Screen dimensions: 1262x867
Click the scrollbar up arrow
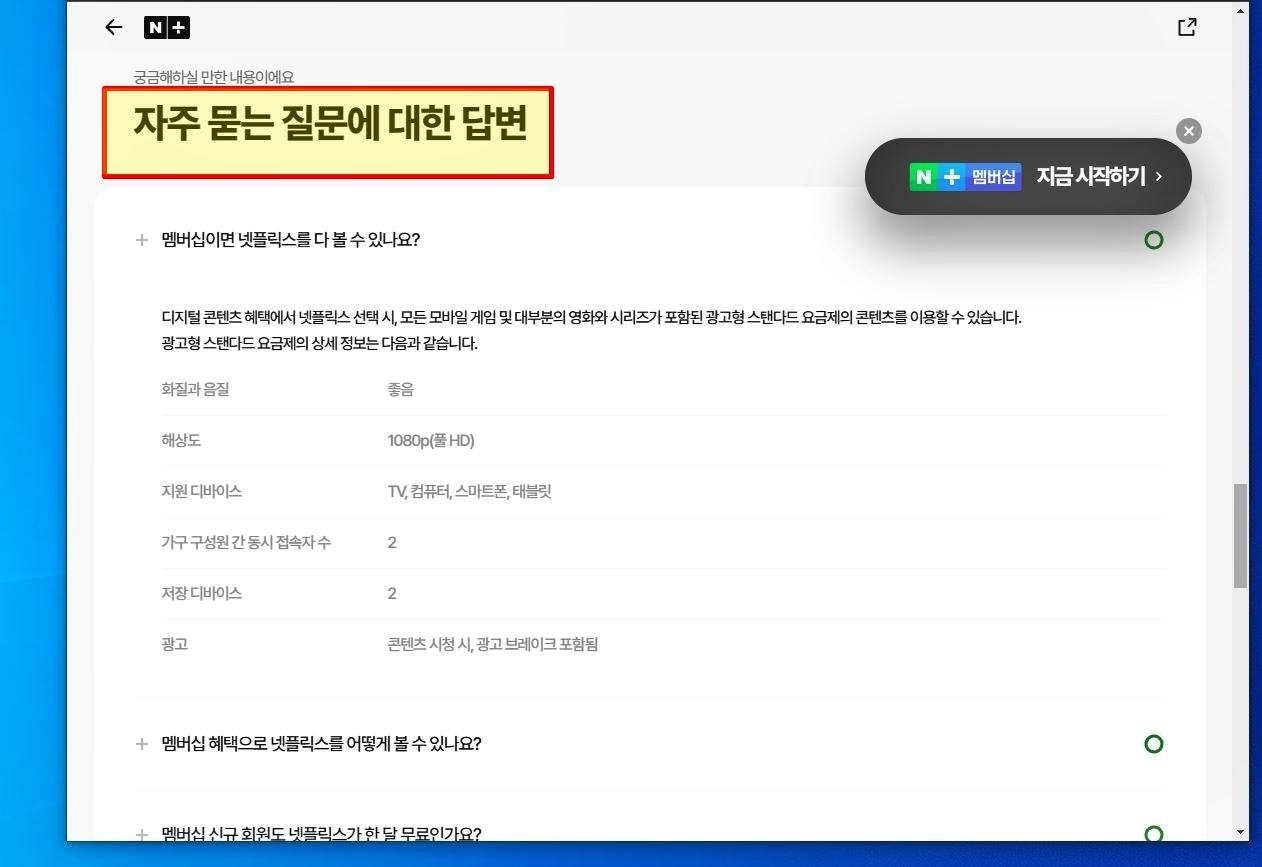(1241, 11)
